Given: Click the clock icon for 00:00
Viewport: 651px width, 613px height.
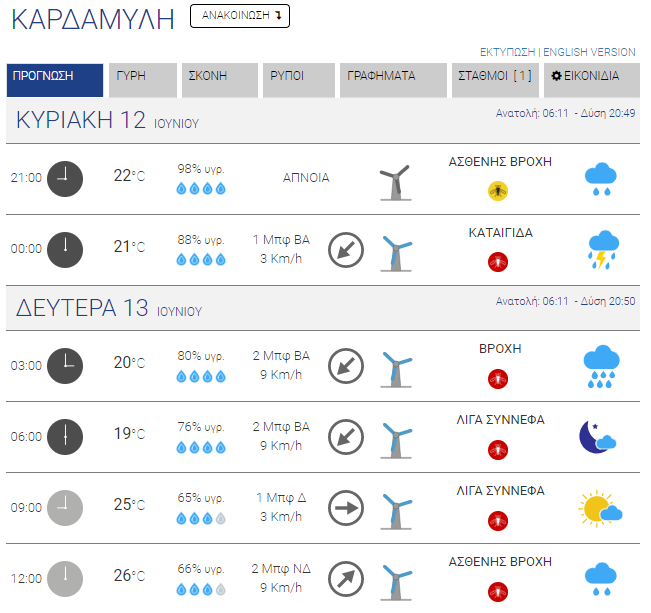Looking at the screenshot, I should (65, 250).
